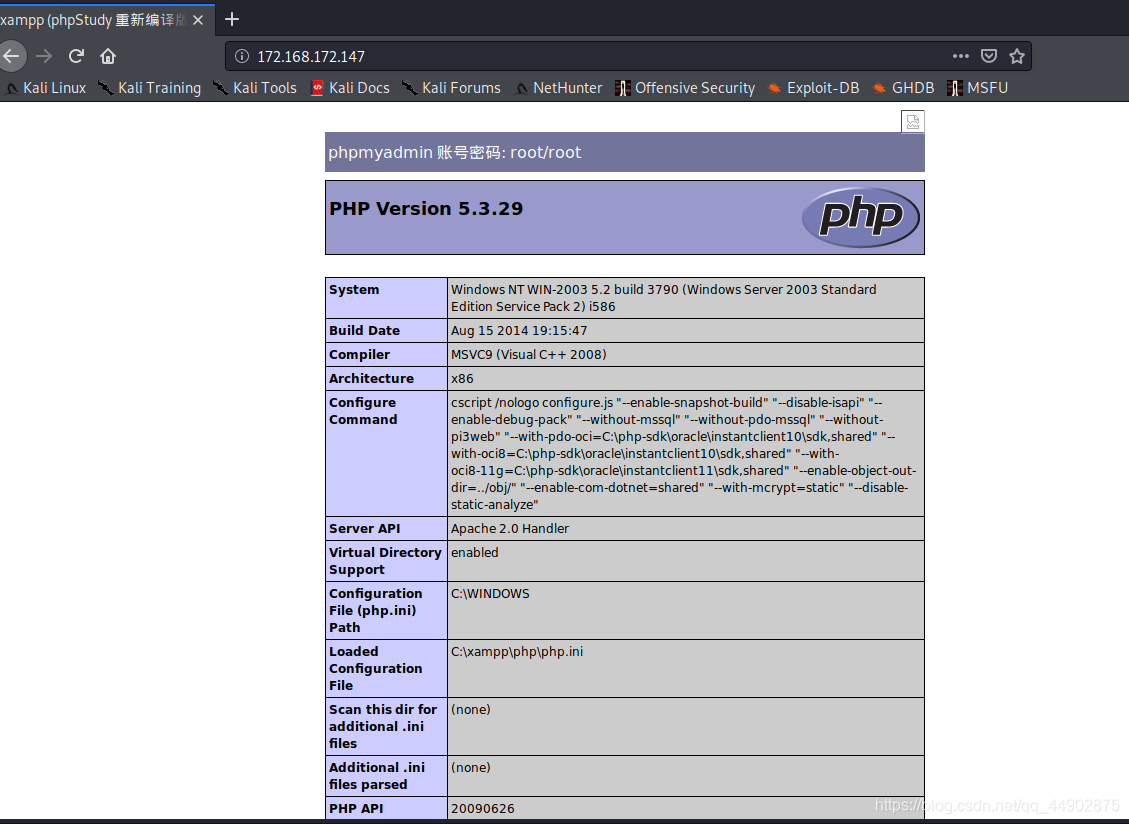The height and width of the screenshot is (824, 1129).
Task: Click the Scan this dir label
Action: tap(383, 726)
